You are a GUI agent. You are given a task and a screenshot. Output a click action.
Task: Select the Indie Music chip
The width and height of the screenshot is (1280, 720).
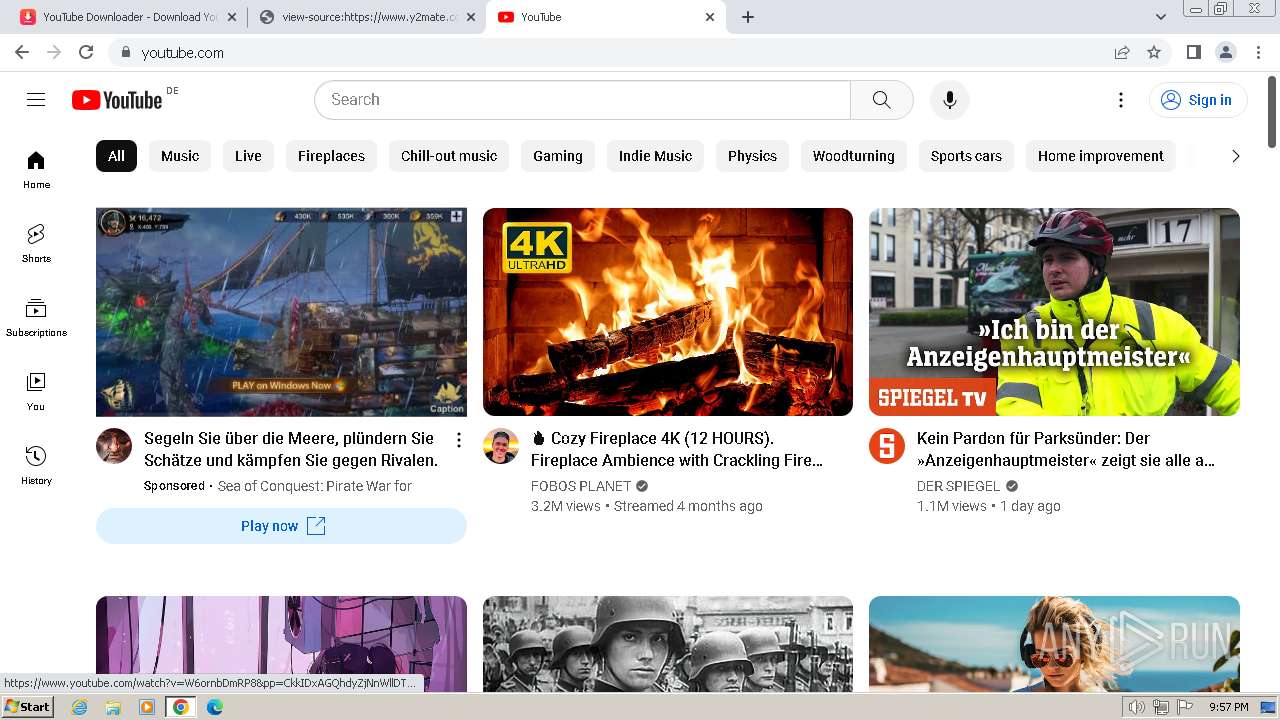pos(655,156)
